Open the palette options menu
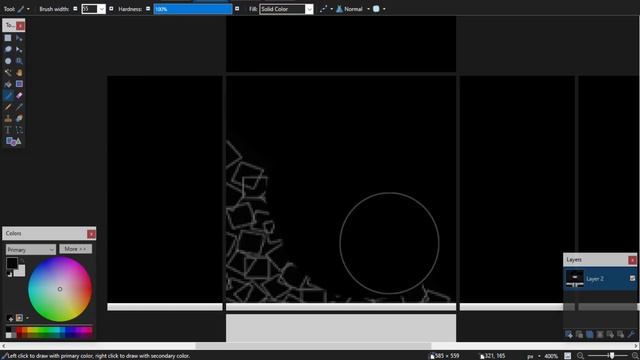 [27, 318]
